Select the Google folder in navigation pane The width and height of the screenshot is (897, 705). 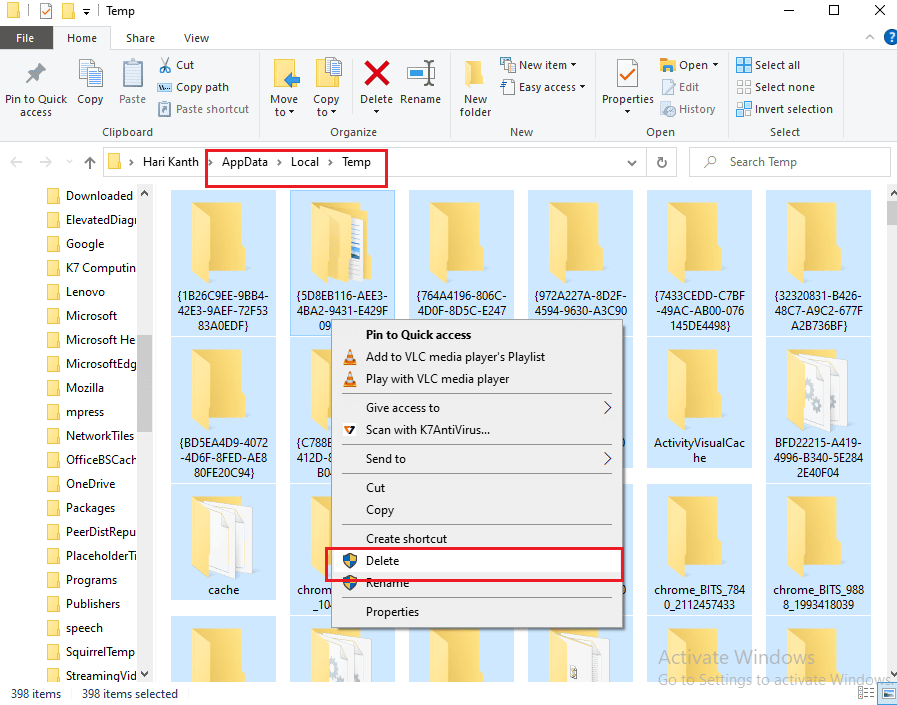point(85,244)
